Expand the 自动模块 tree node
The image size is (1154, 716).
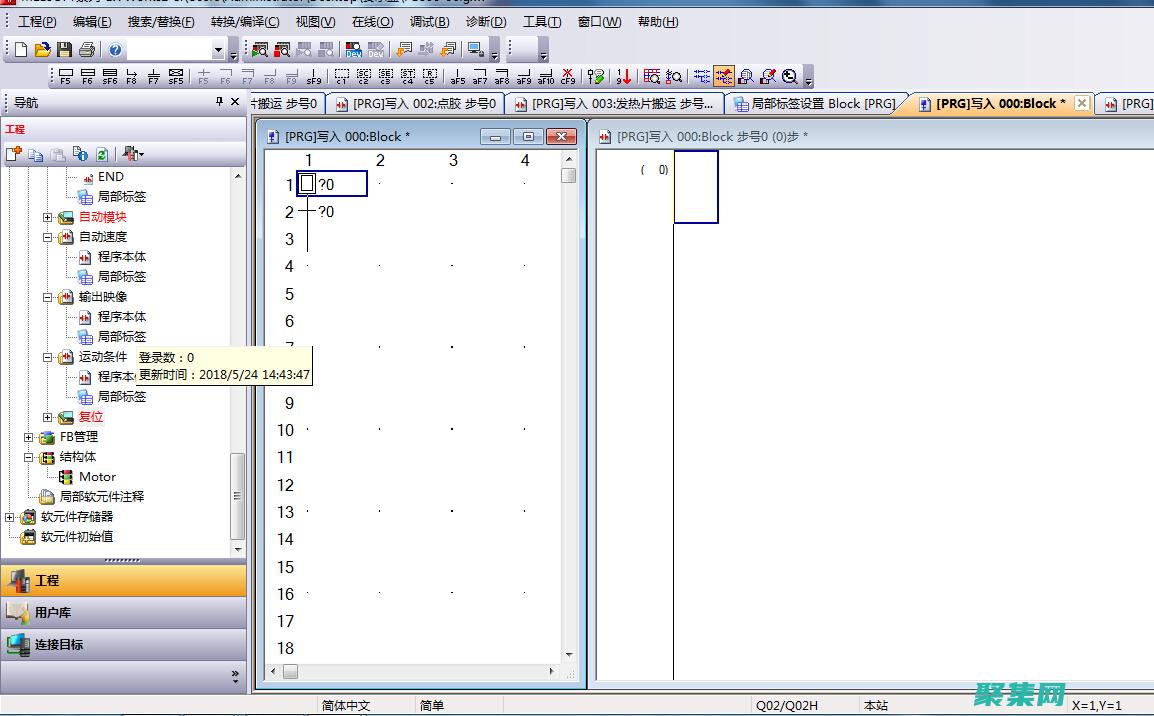click(x=48, y=217)
